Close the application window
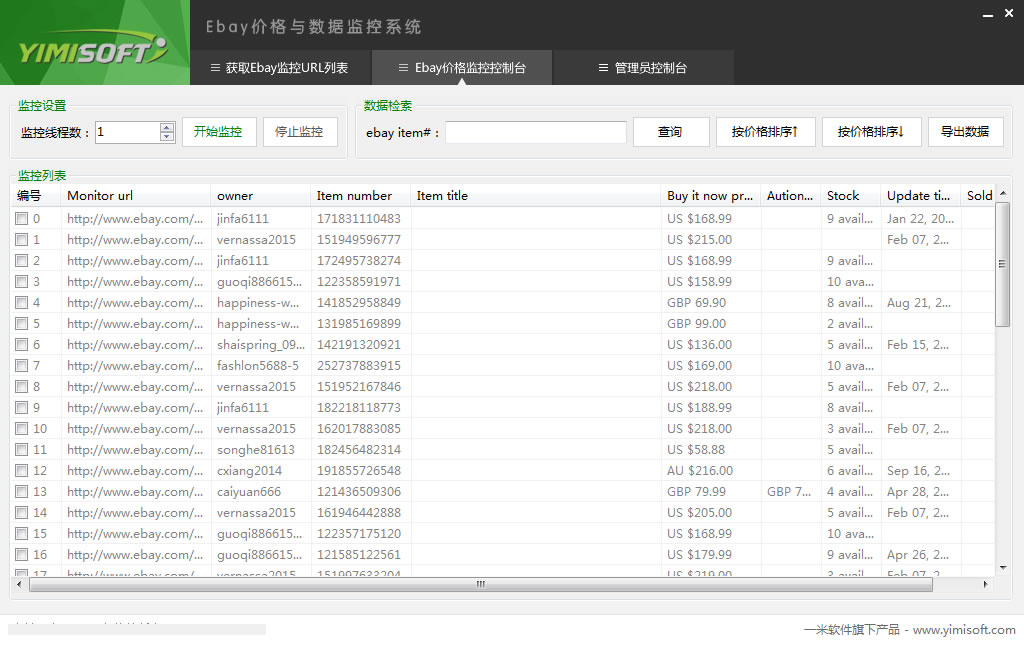Screen dimensions: 1024x645 pyautogui.click(x=1009, y=13)
